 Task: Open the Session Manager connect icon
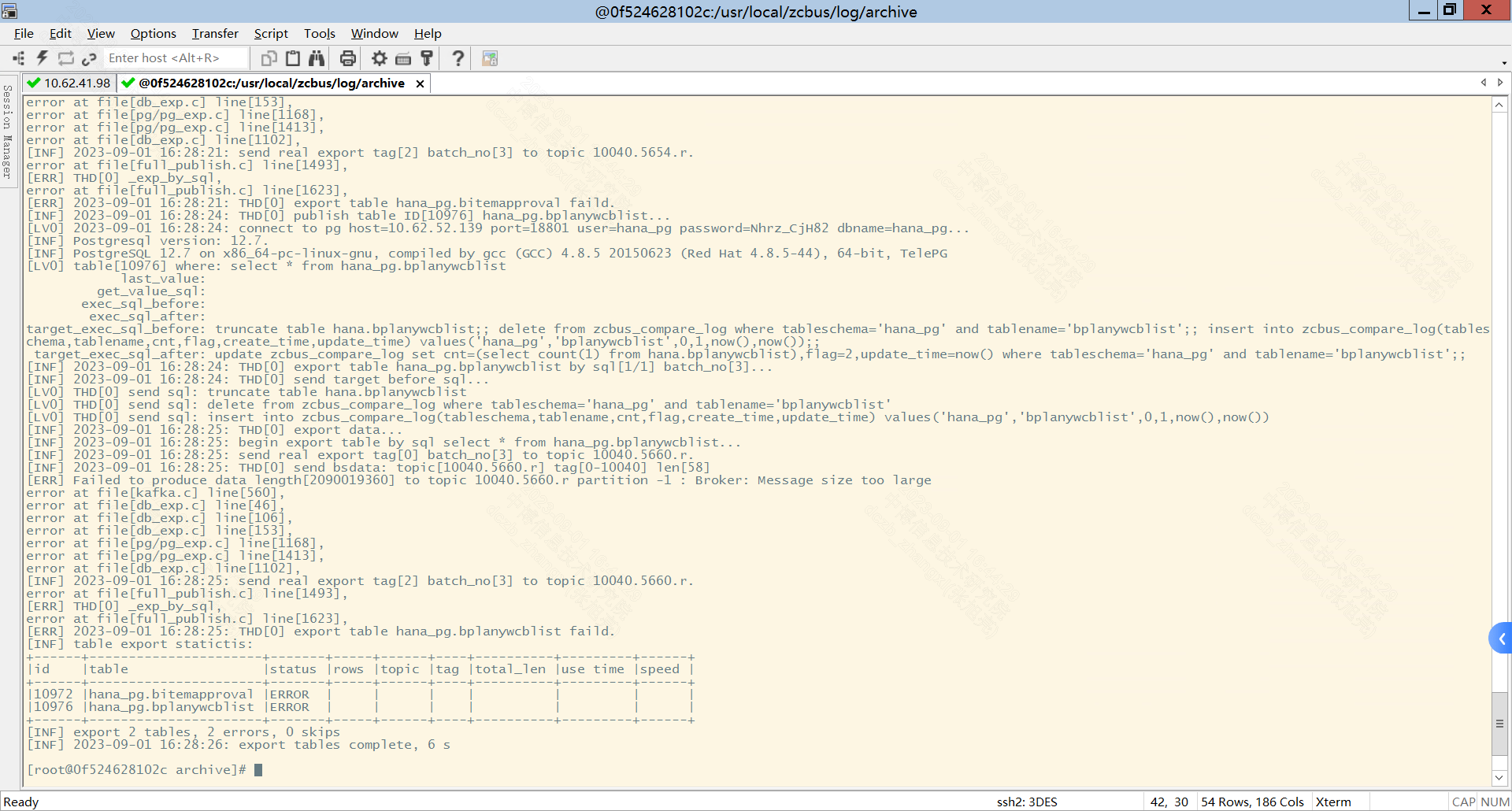coord(18,58)
